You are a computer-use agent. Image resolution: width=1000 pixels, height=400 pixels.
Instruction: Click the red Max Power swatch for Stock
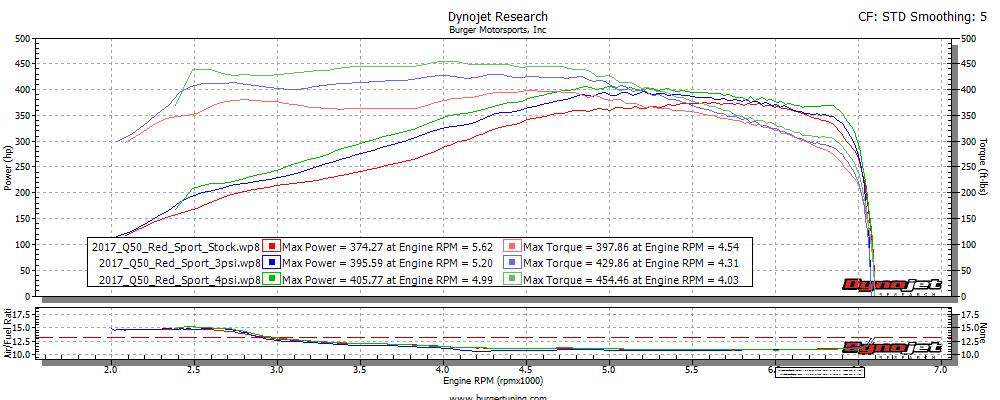tap(272, 246)
